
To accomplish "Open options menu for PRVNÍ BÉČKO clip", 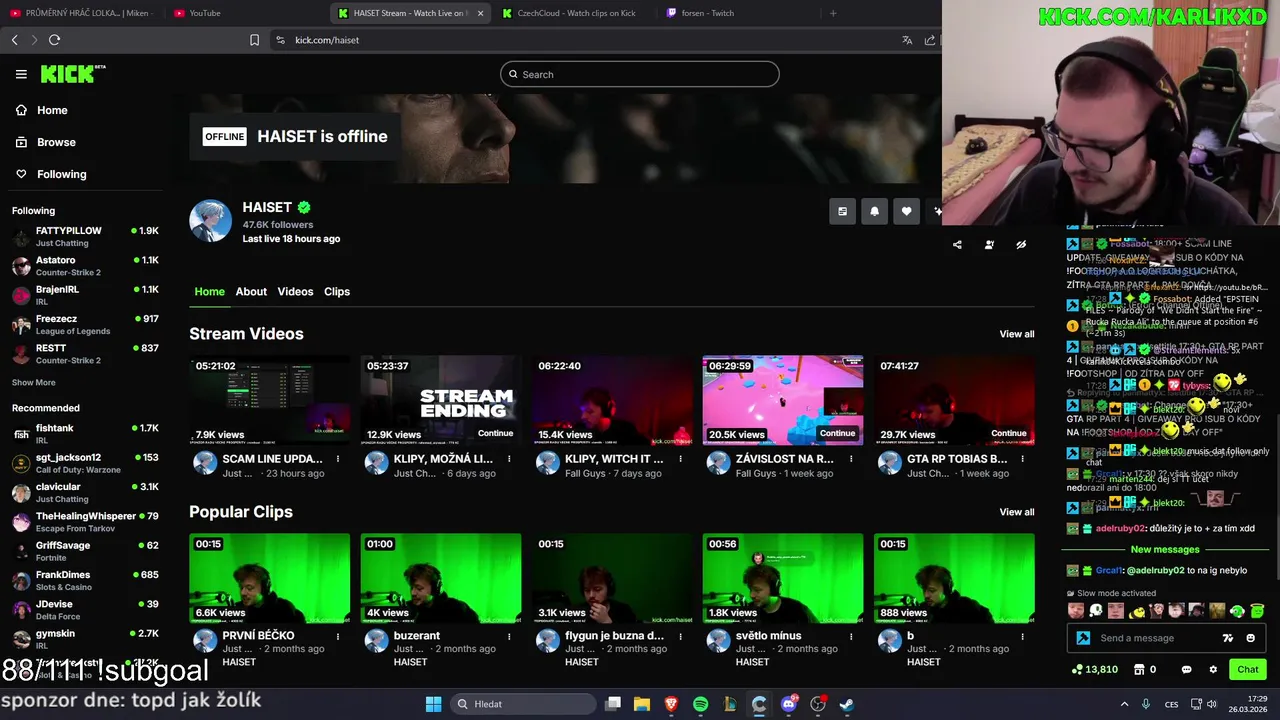I will pyautogui.click(x=338, y=636).
